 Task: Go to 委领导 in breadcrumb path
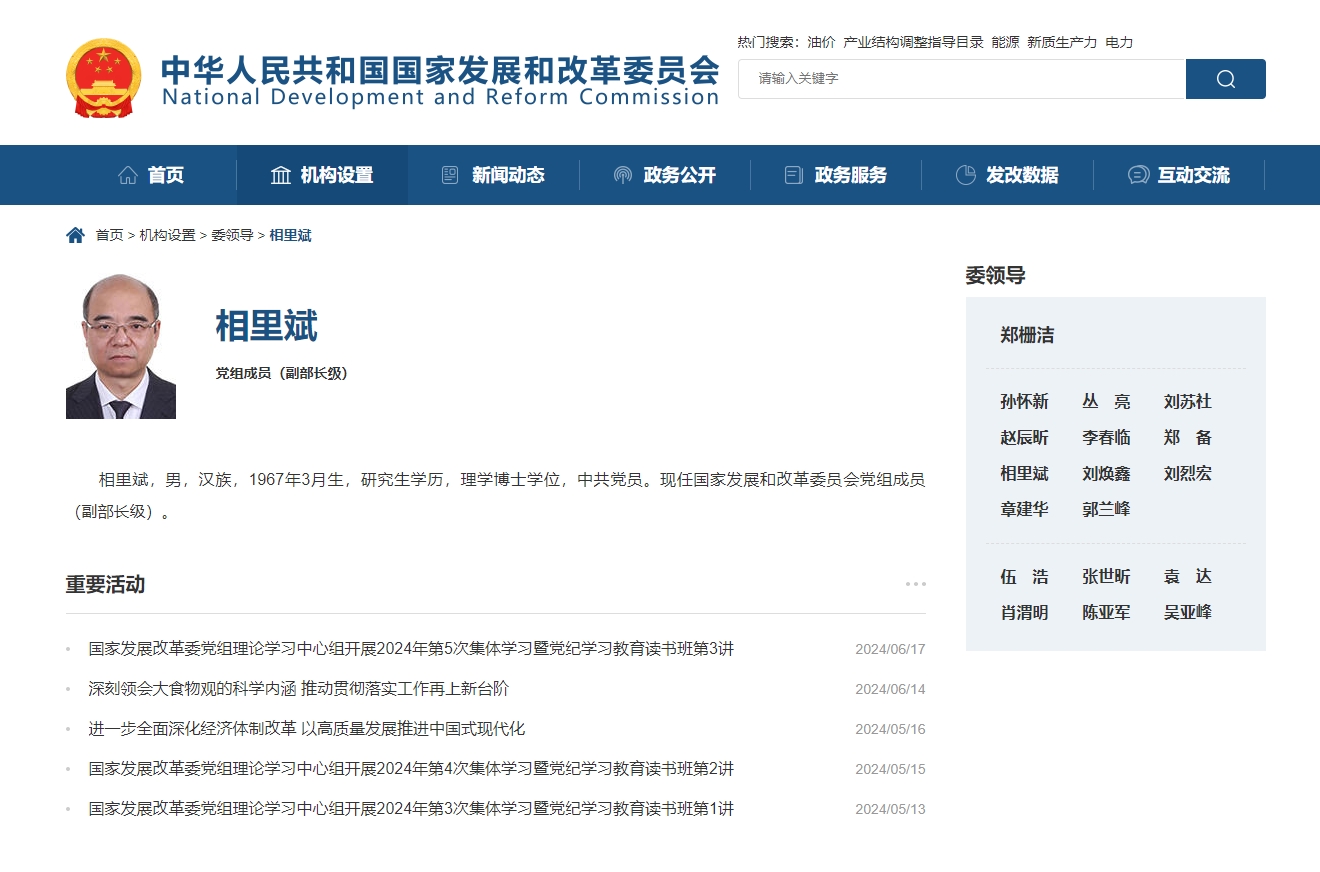click(x=232, y=235)
